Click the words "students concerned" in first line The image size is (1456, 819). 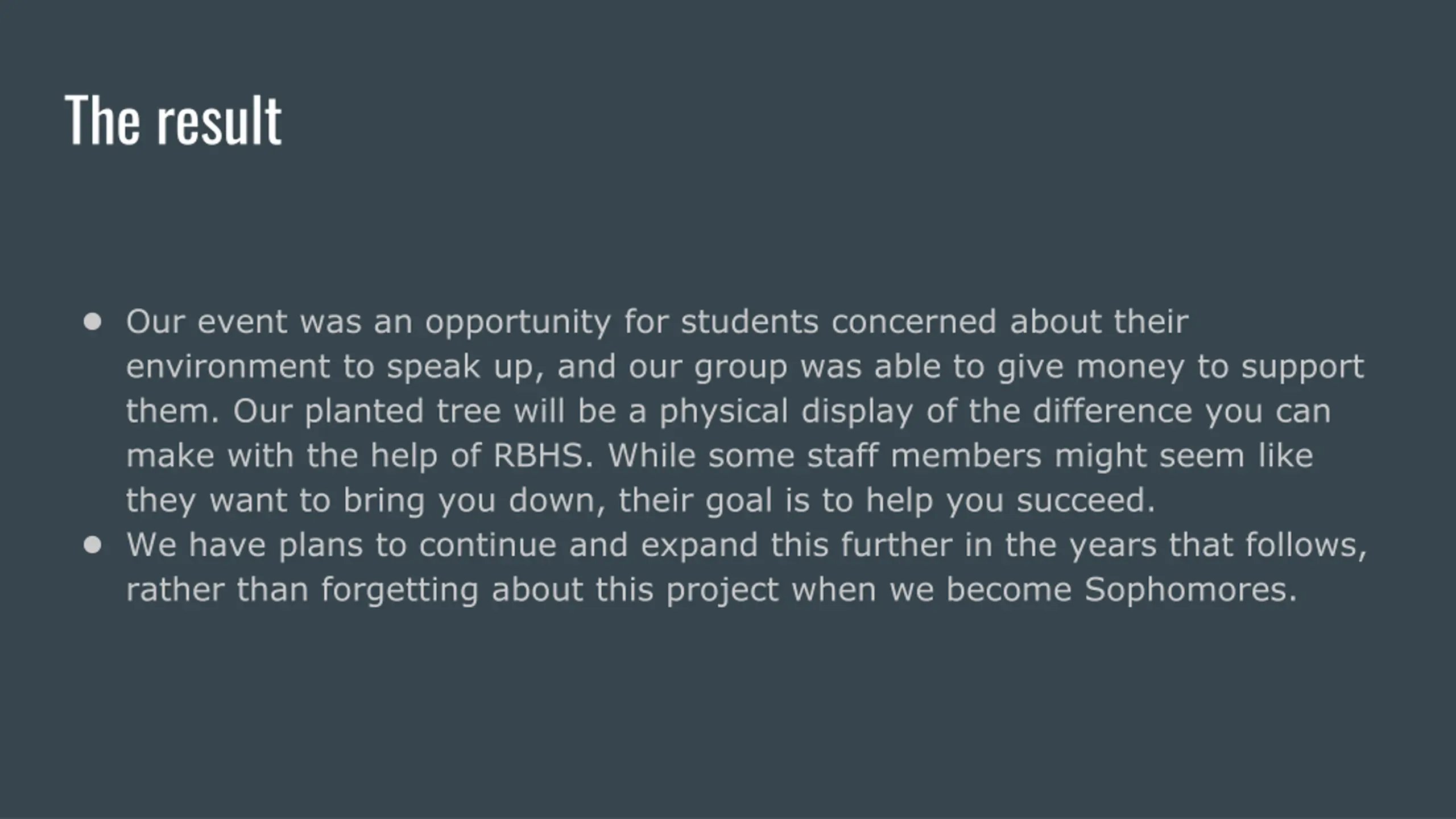(x=838, y=322)
